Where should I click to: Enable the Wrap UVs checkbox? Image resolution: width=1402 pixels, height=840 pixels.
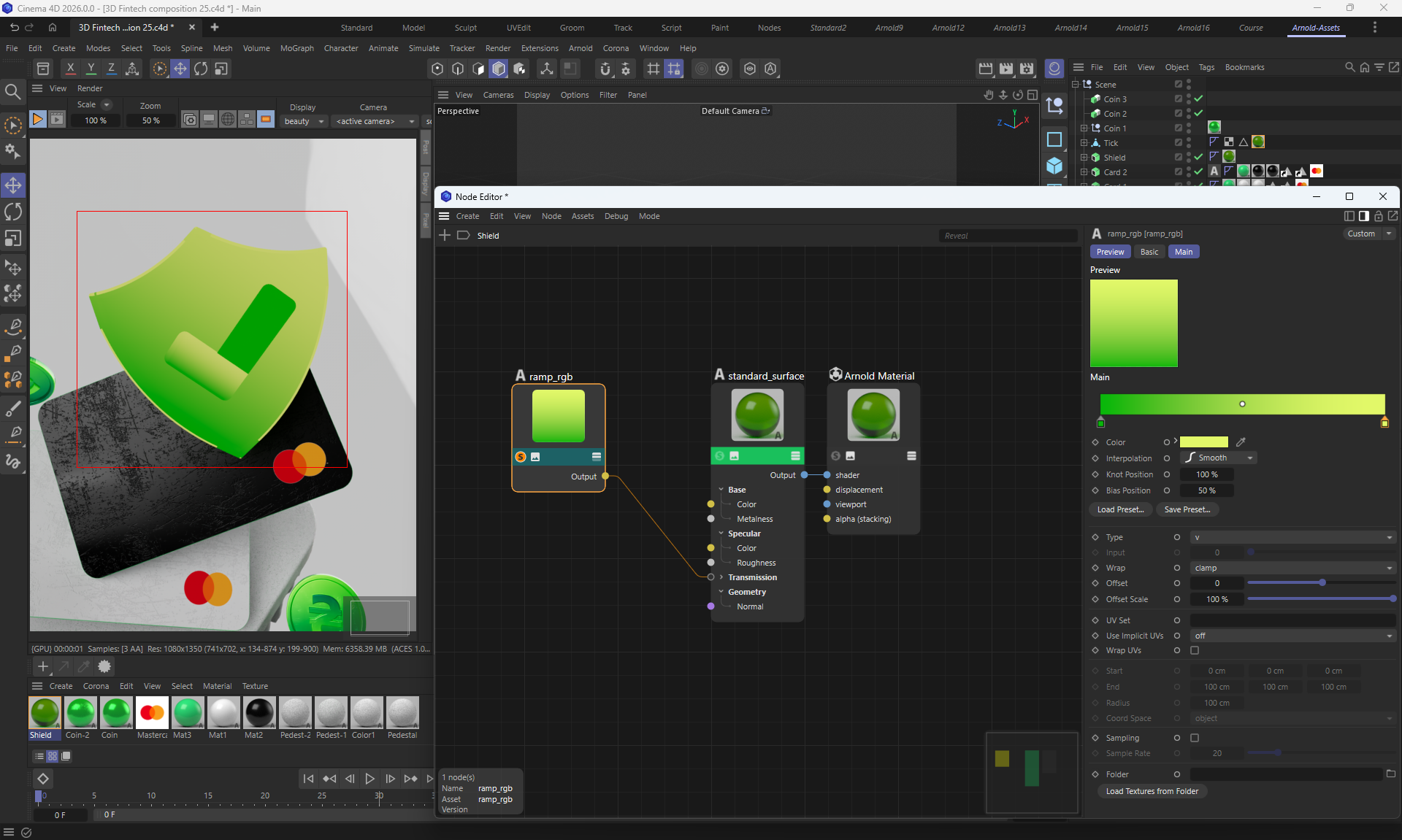coord(1195,650)
